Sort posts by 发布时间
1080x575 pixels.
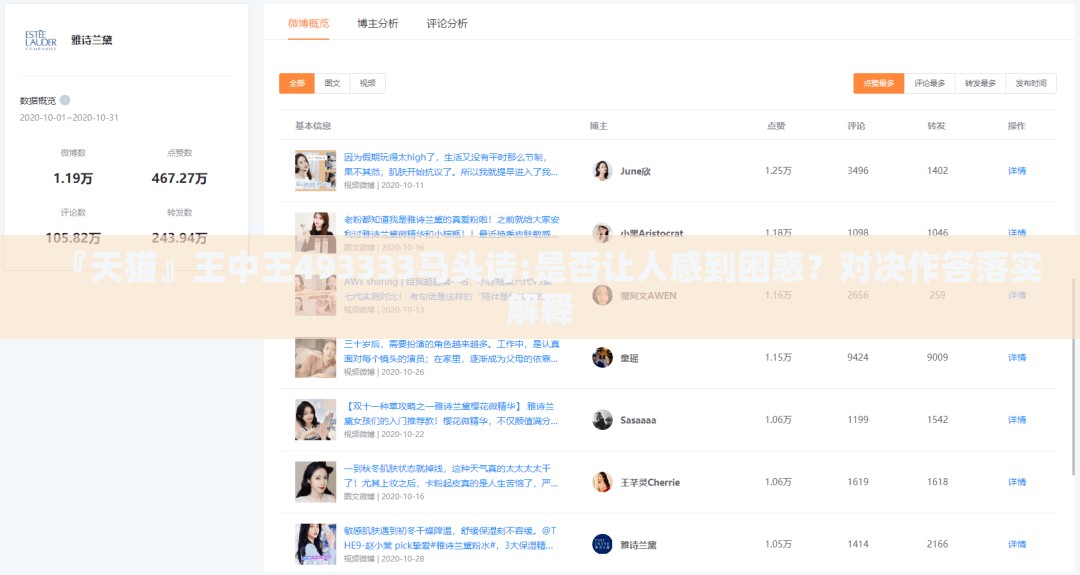click(1031, 83)
